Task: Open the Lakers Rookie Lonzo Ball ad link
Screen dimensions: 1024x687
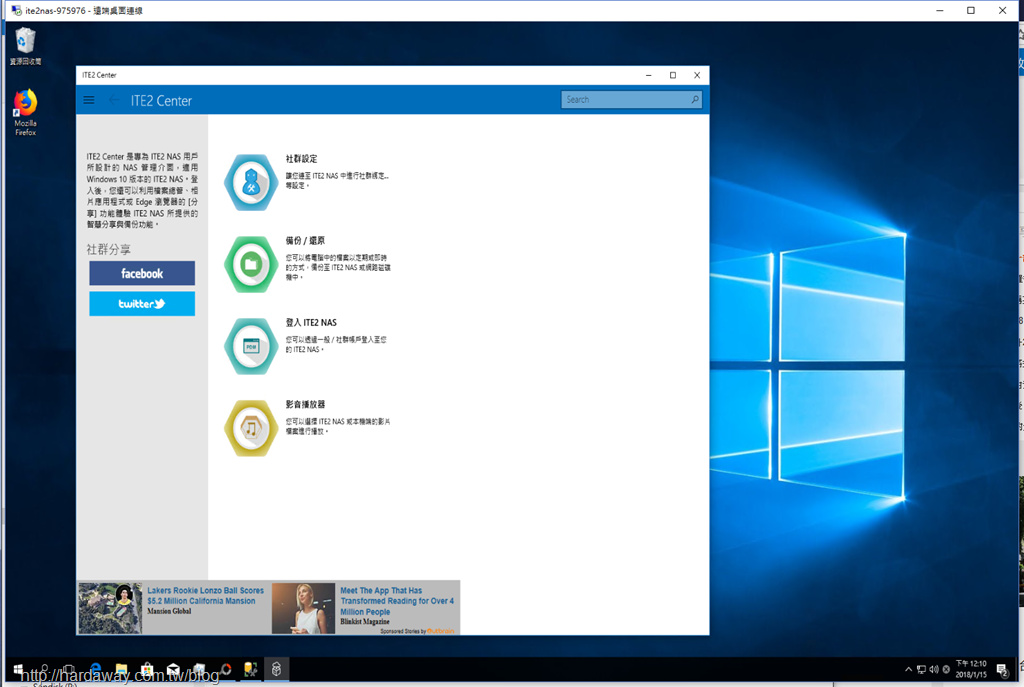Action: click(205, 596)
